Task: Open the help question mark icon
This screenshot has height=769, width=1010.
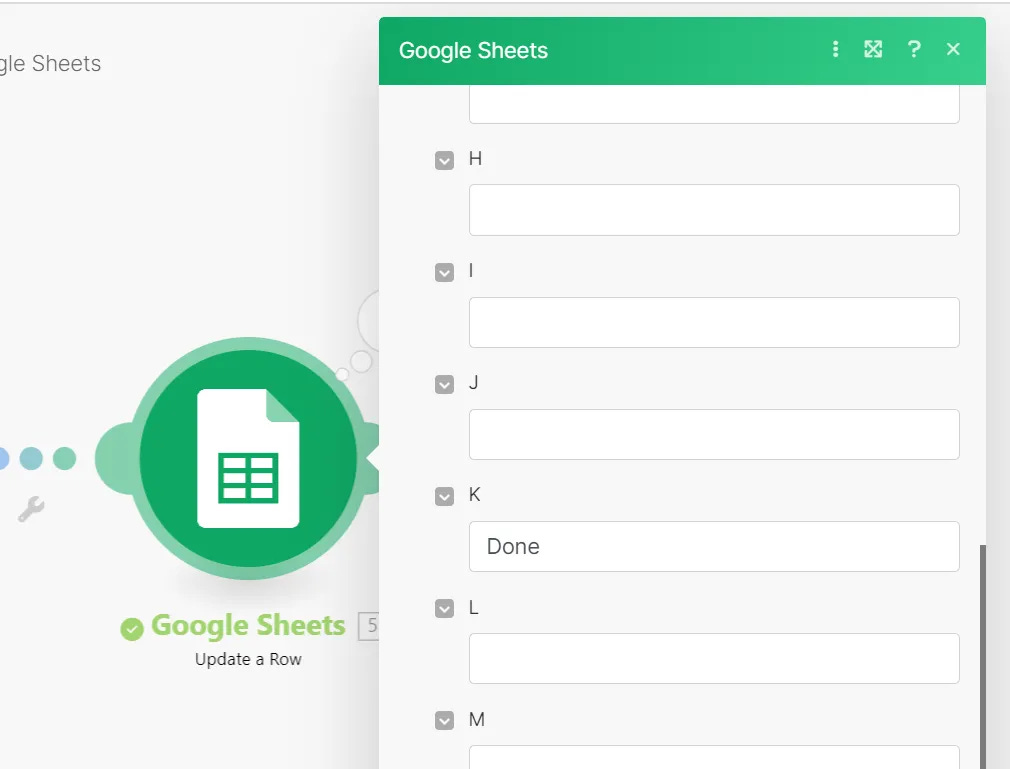Action: point(913,50)
